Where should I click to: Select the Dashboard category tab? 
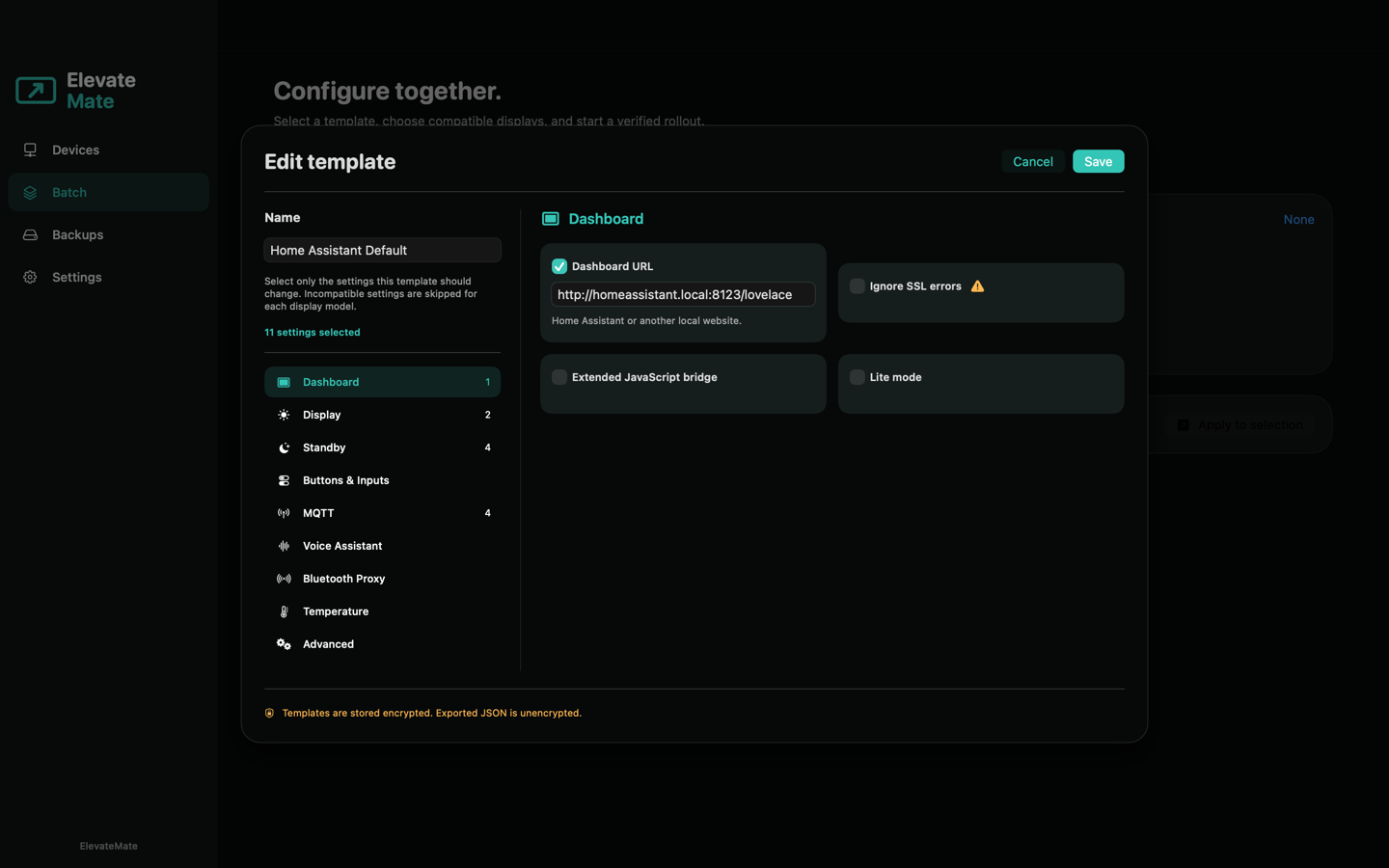[x=382, y=382]
